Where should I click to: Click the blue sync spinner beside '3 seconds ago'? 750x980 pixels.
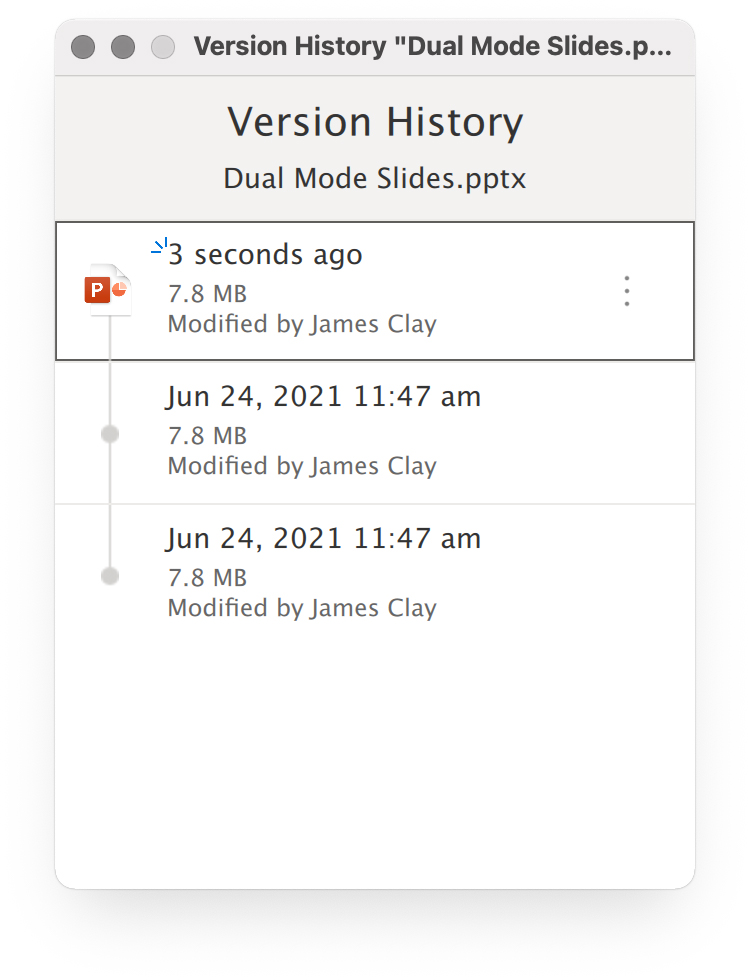(160, 248)
